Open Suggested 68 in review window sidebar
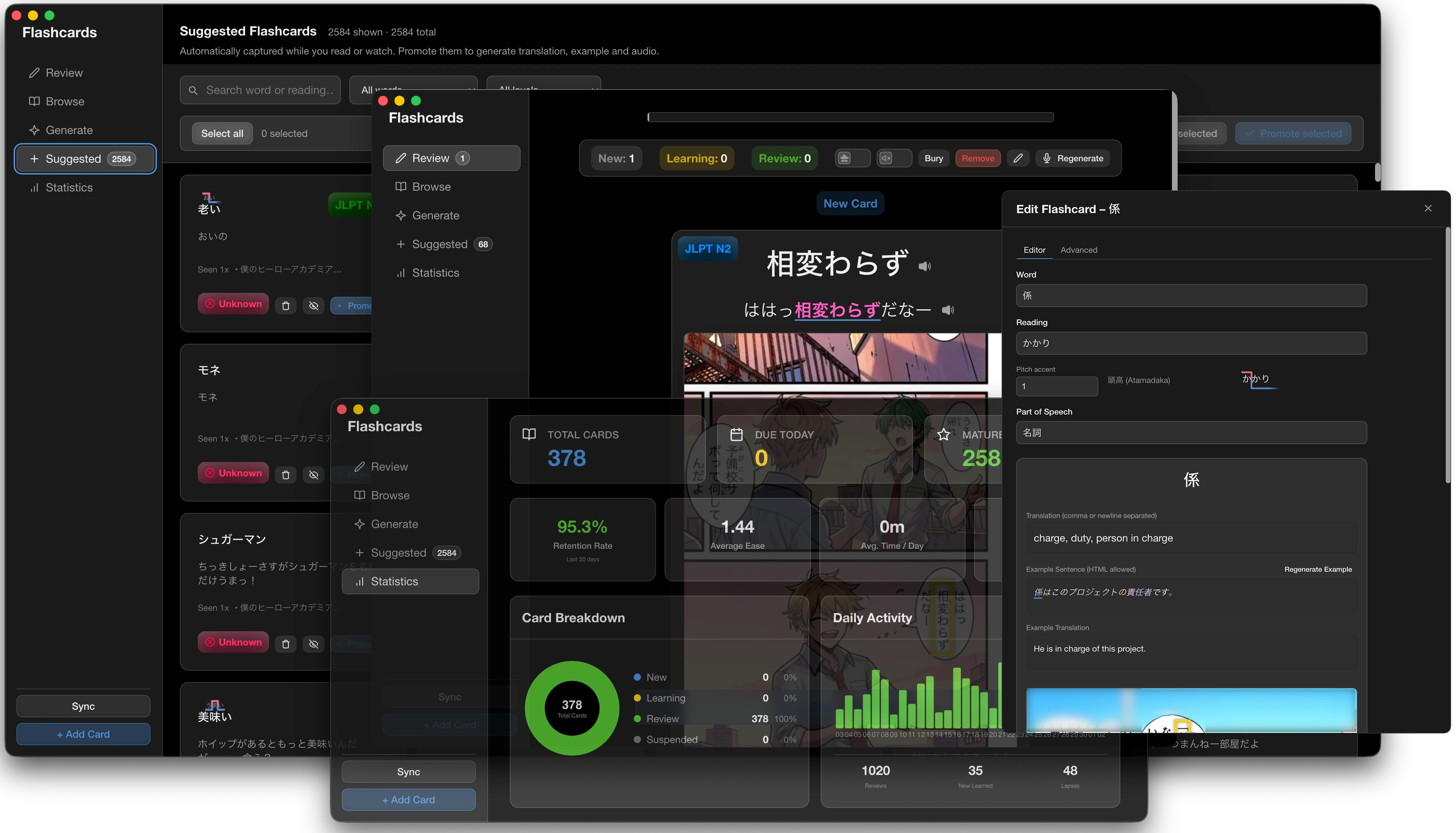 click(451, 244)
